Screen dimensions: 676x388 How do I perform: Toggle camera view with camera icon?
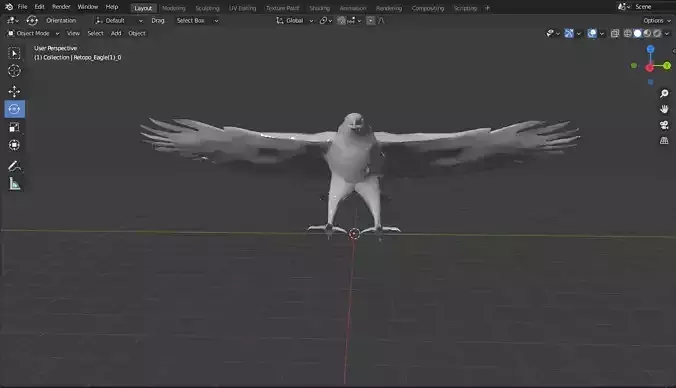[x=664, y=125]
